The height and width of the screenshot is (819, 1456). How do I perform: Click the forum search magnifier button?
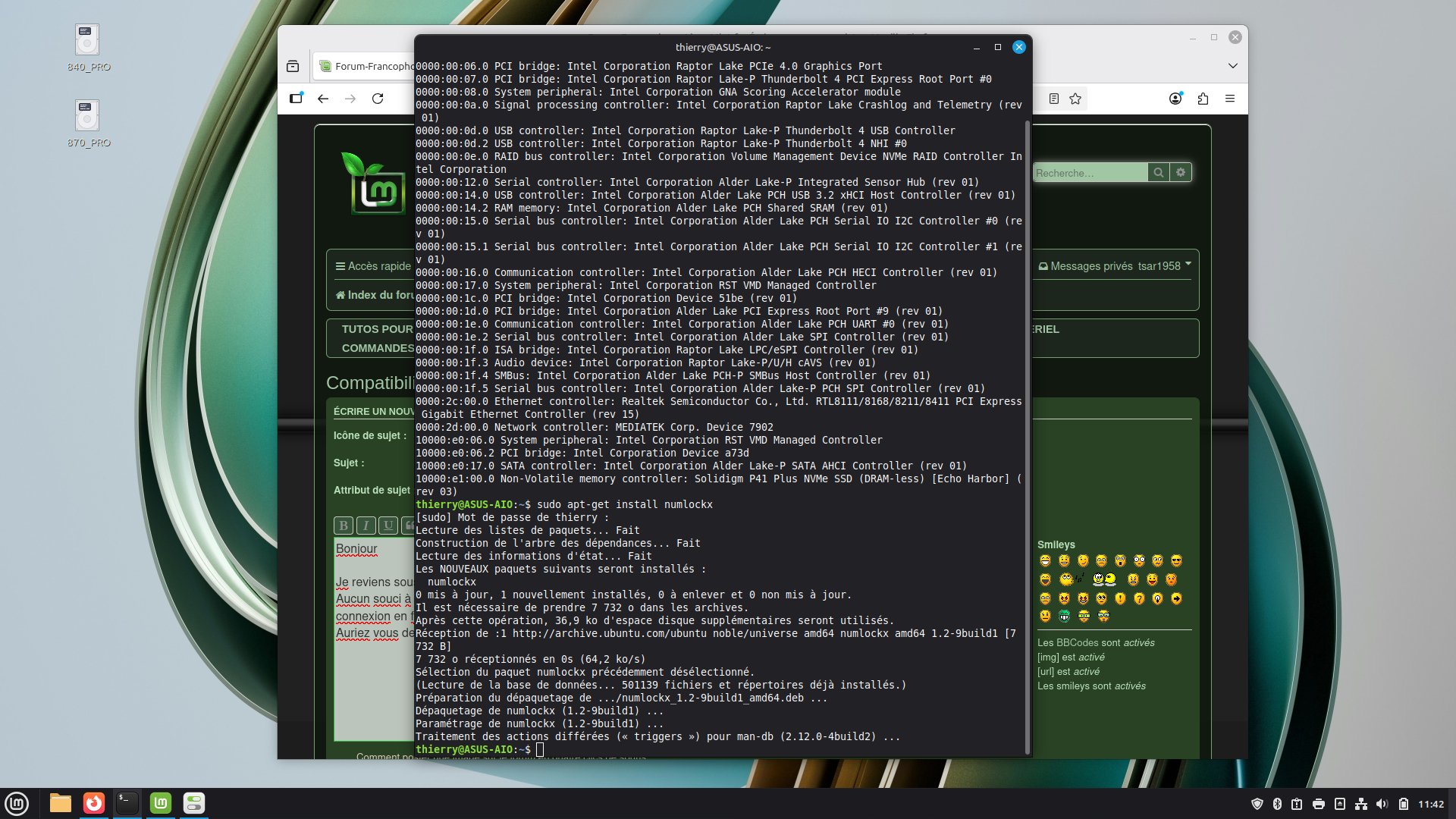pyautogui.click(x=1158, y=173)
